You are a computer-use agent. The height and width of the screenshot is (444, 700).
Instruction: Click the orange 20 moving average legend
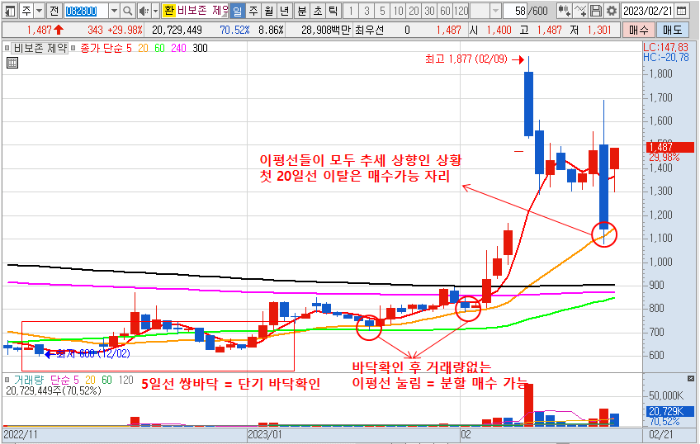[x=143, y=48]
